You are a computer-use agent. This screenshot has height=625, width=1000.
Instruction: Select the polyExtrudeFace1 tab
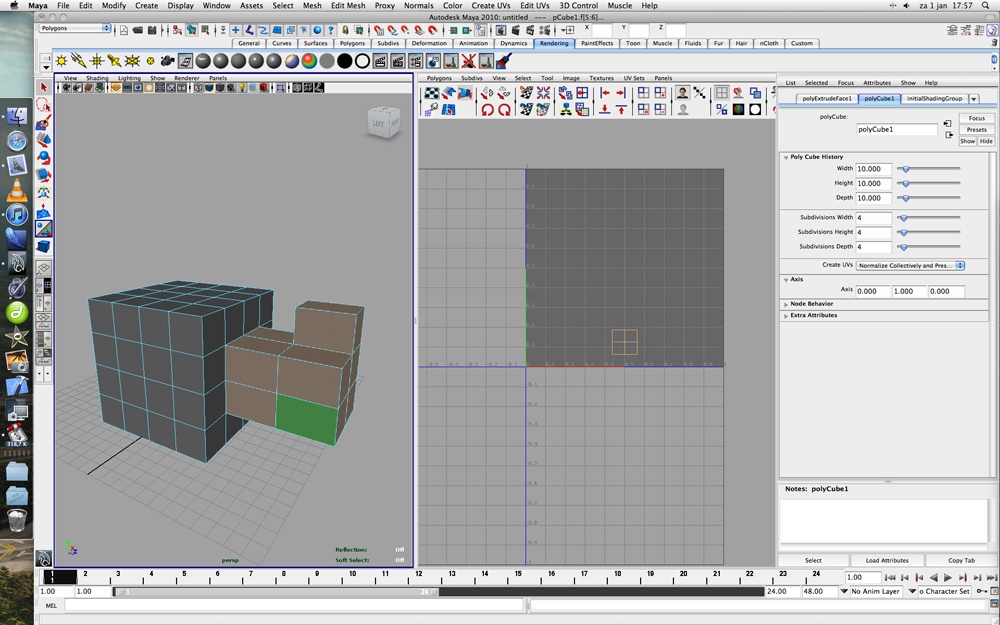tap(827, 99)
